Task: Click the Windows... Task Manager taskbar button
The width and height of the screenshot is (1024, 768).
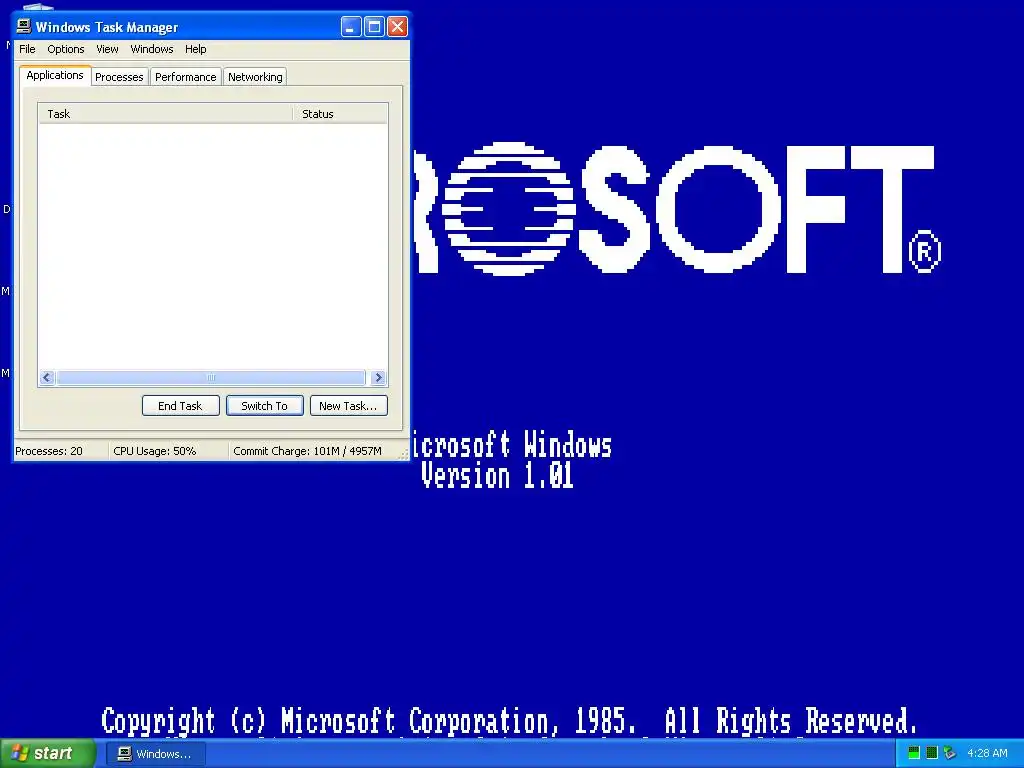Action: point(155,754)
